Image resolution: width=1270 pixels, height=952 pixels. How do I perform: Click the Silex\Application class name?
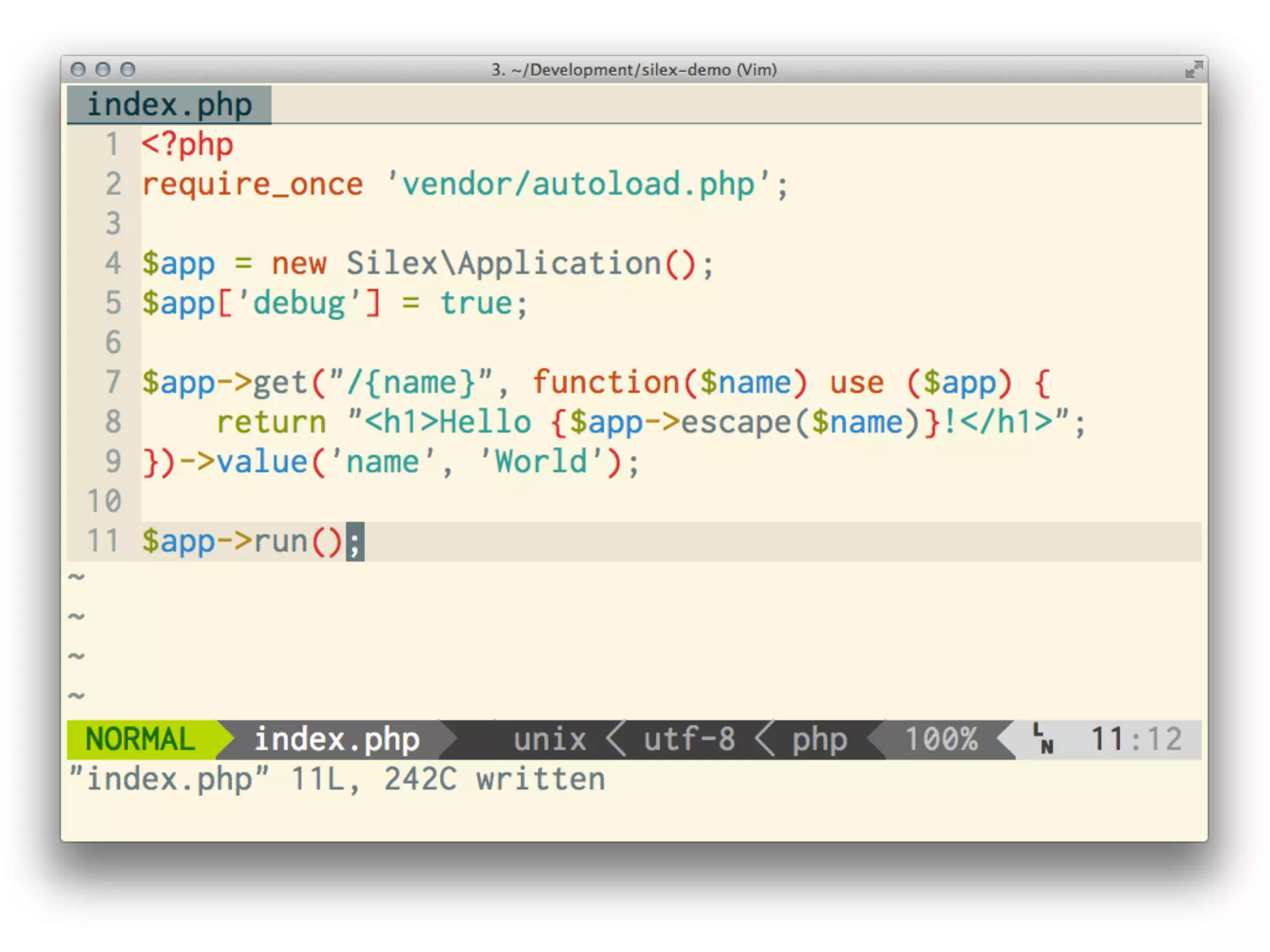click(x=503, y=264)
